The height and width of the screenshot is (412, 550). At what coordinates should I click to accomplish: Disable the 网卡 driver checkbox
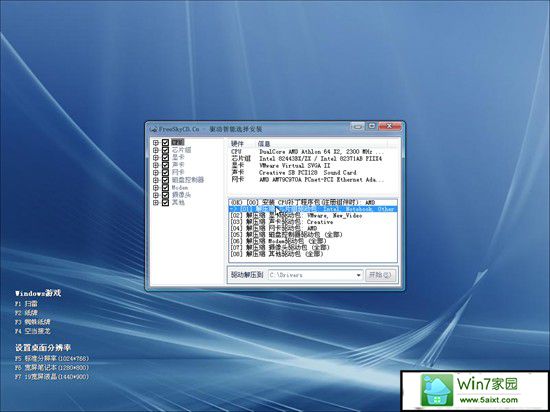(x=166, y=173)
